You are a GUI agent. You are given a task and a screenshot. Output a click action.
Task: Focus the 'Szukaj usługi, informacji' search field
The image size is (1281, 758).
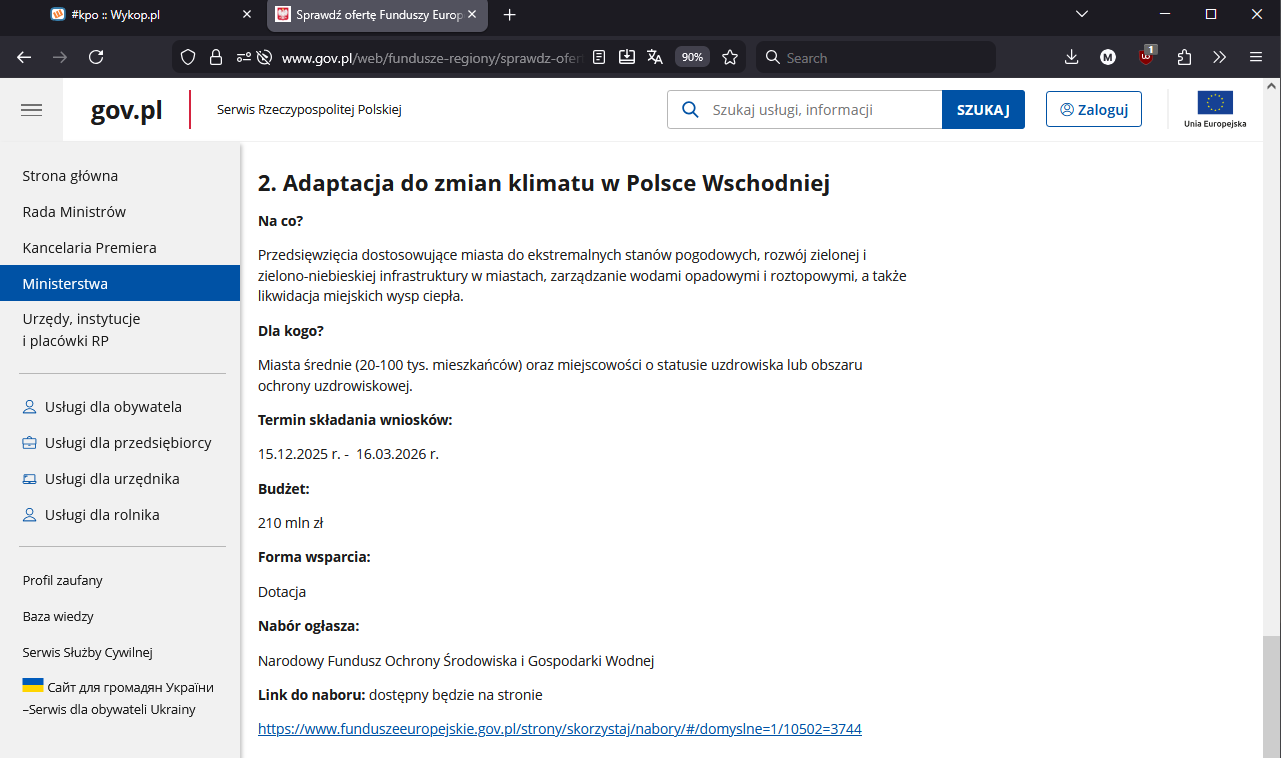click(x=820, y=110)
